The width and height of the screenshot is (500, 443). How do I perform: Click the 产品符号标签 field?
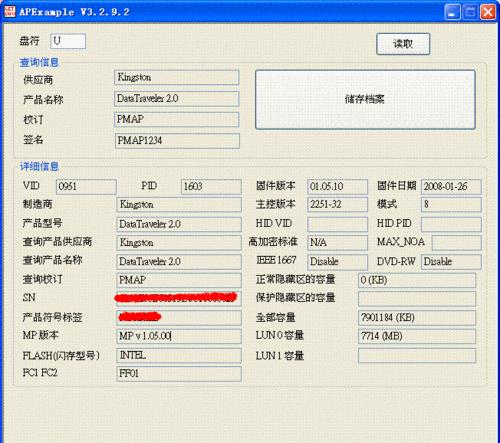(179, 317)
